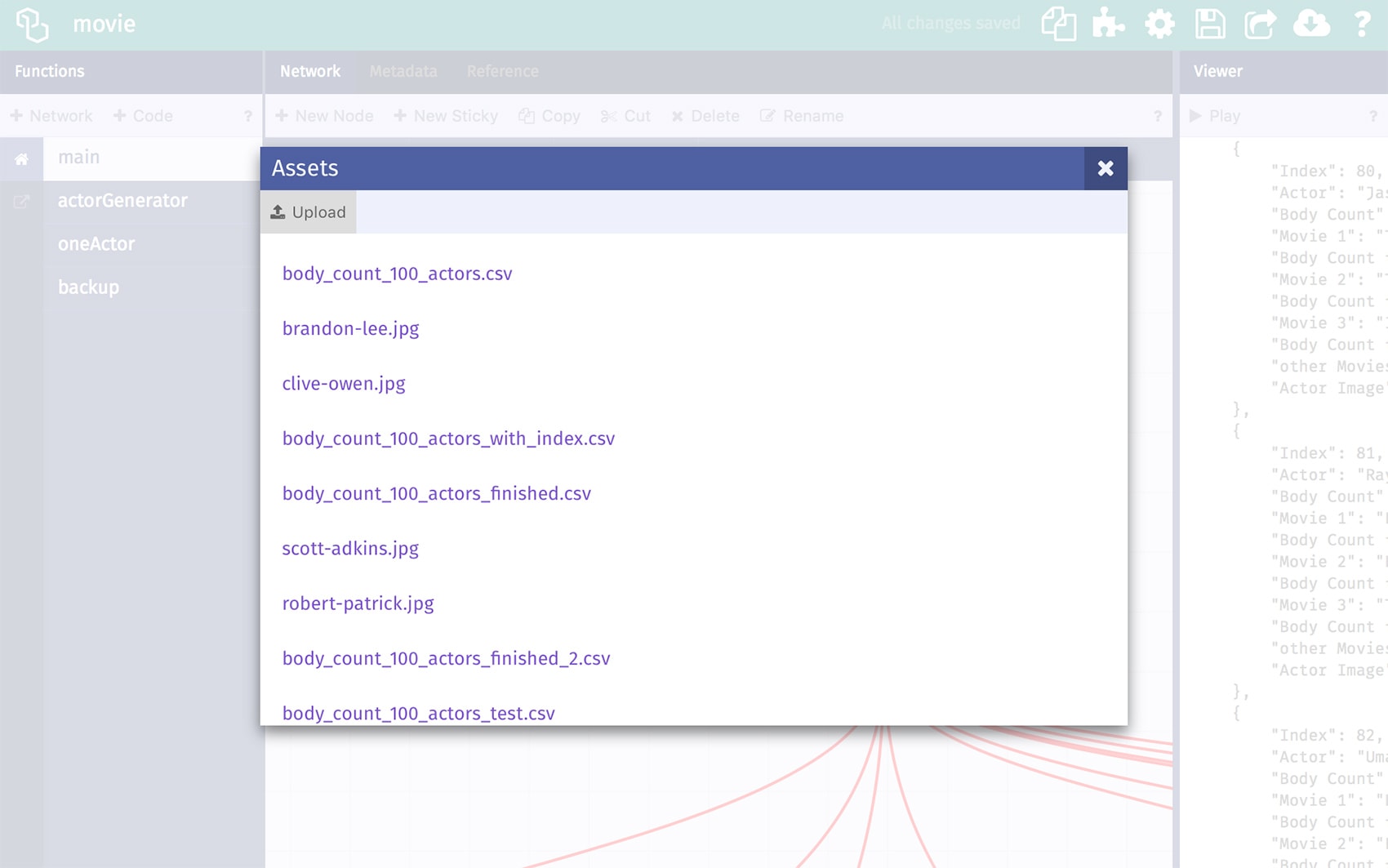The width and height of the screenshot is (1388, 868).
Task: Click New Node in the toolbar
Action: tap(325, 116)
